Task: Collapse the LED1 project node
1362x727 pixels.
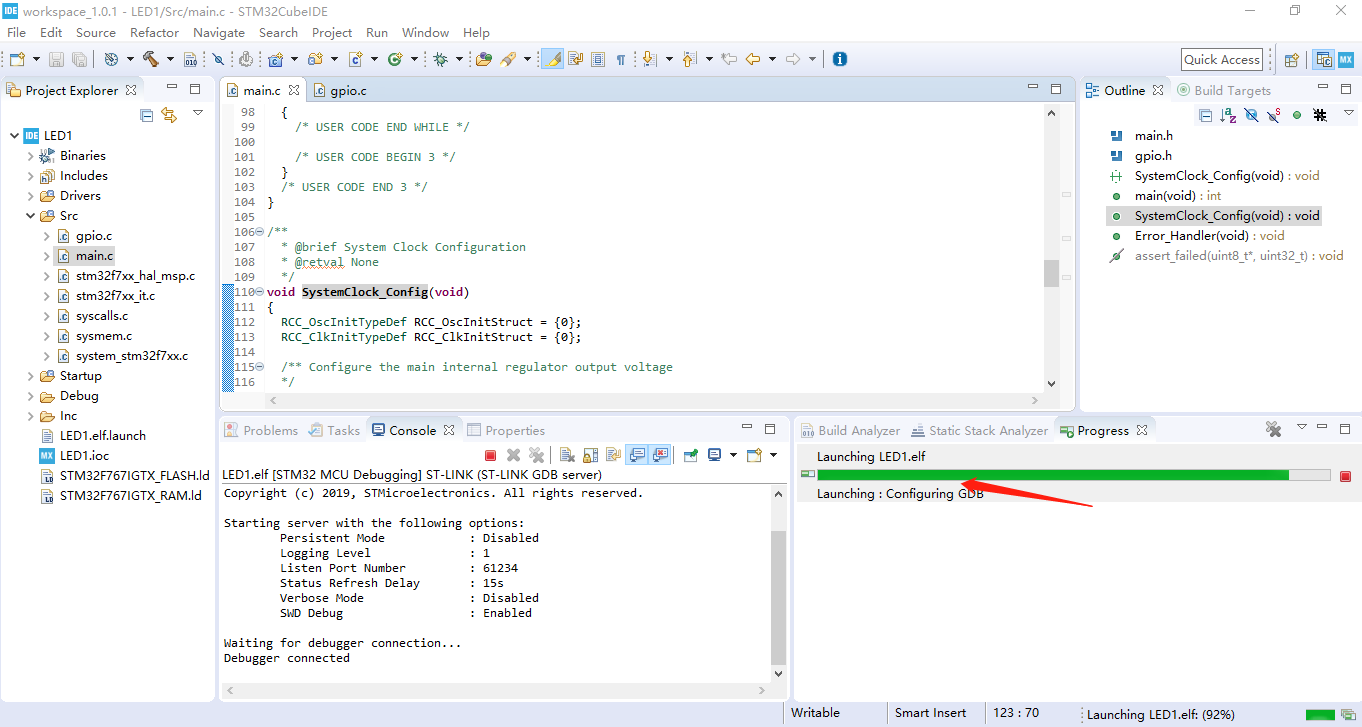Action: pos(14,136)
